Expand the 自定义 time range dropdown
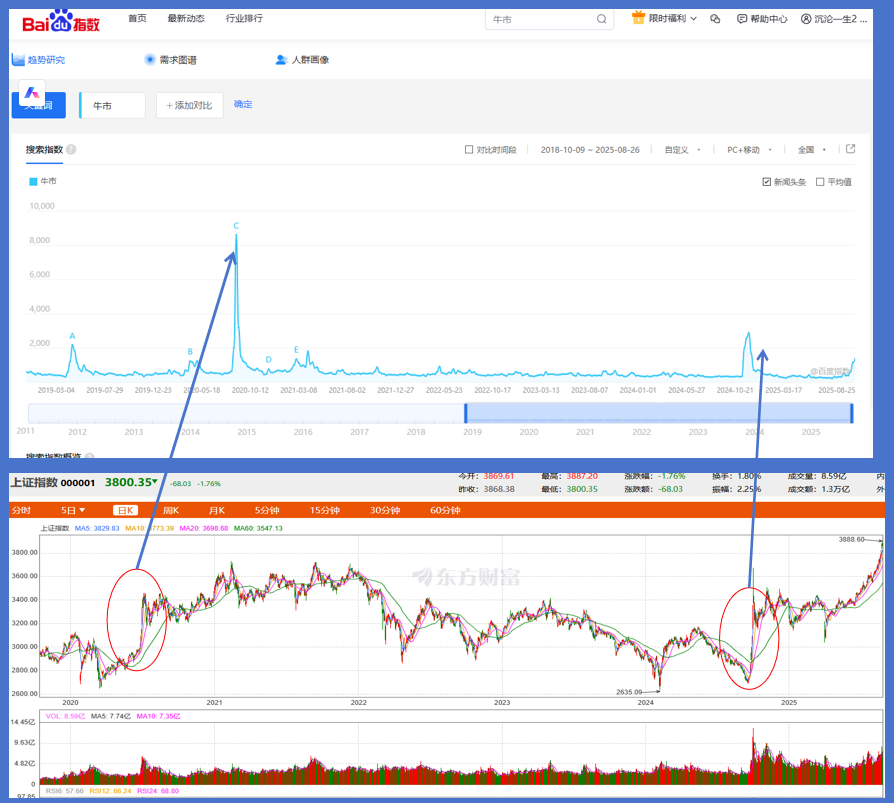The height and width of the screenshot is (803, 894). (682, 150)
